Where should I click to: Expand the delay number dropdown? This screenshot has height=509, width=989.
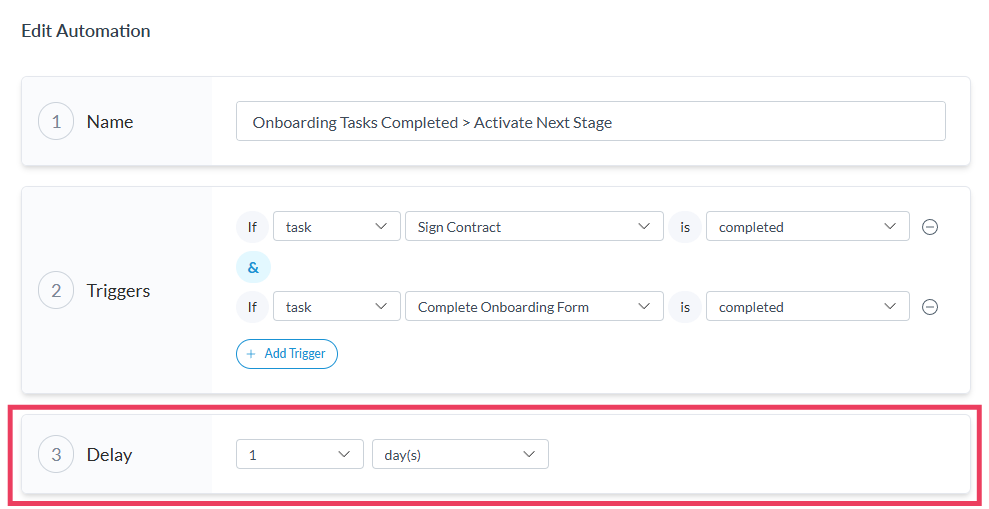click(x=299, y=455)
